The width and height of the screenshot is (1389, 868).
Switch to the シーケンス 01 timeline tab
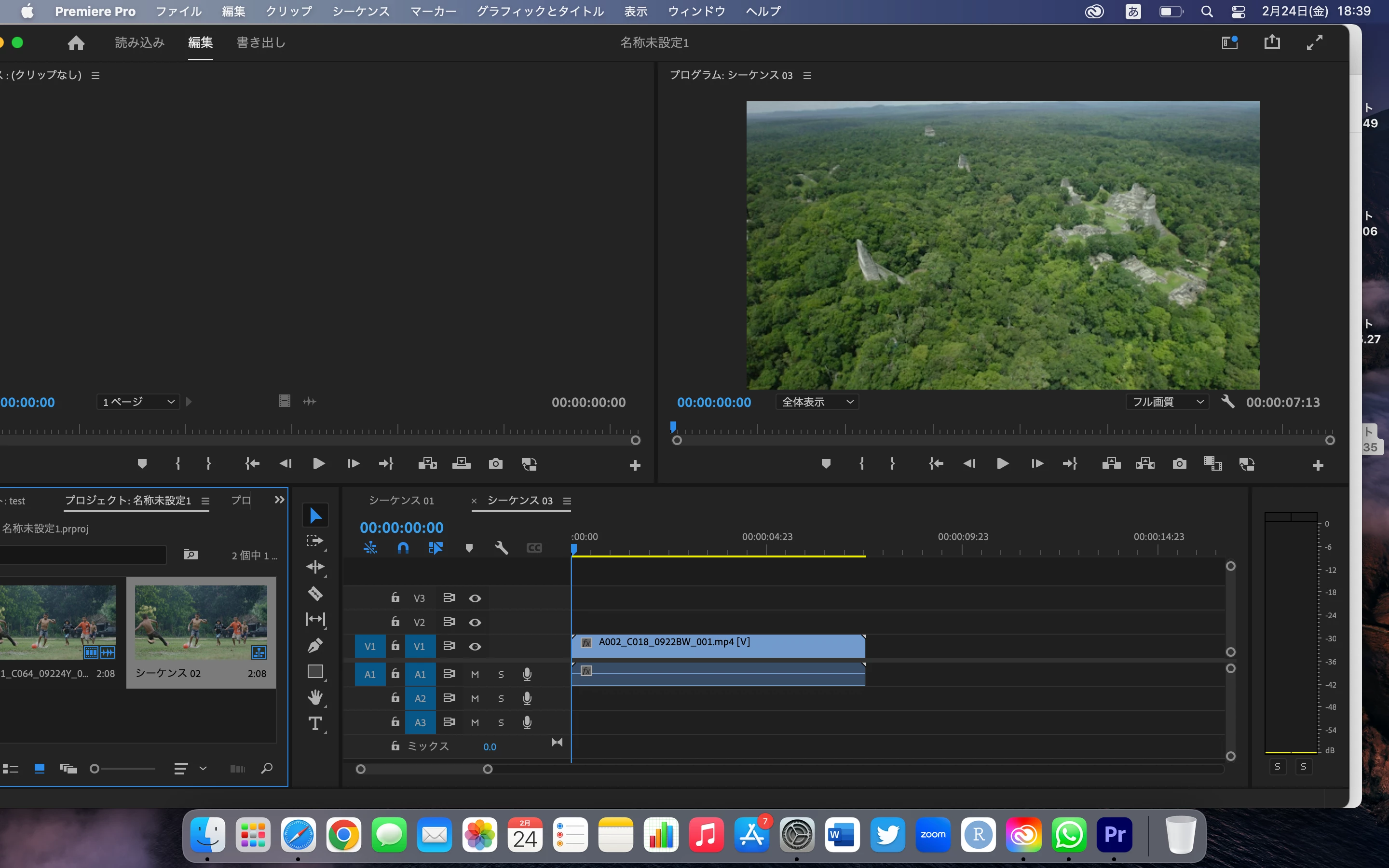pos(401,501)
